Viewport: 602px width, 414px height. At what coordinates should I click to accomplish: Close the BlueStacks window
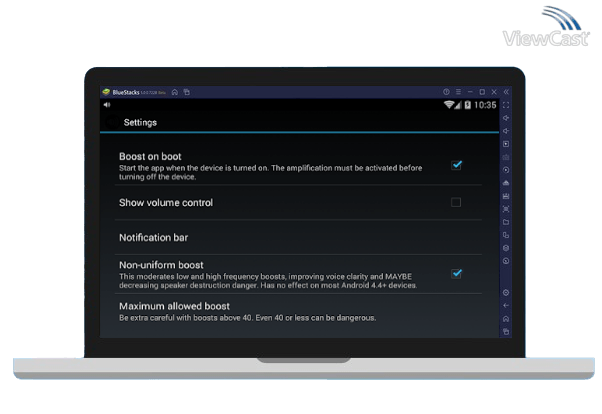[x=494, y=92]
